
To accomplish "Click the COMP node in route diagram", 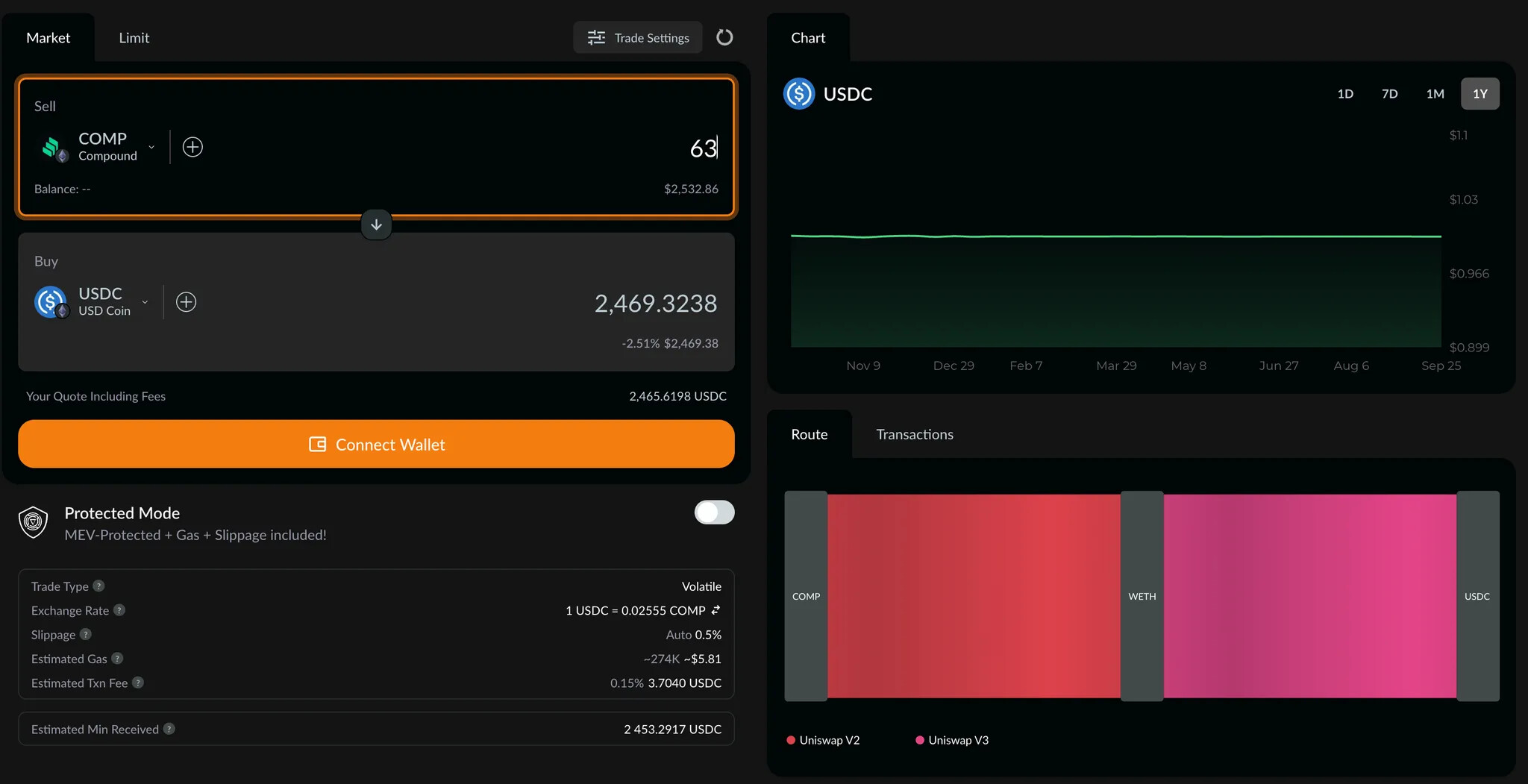I will [806, 596].
